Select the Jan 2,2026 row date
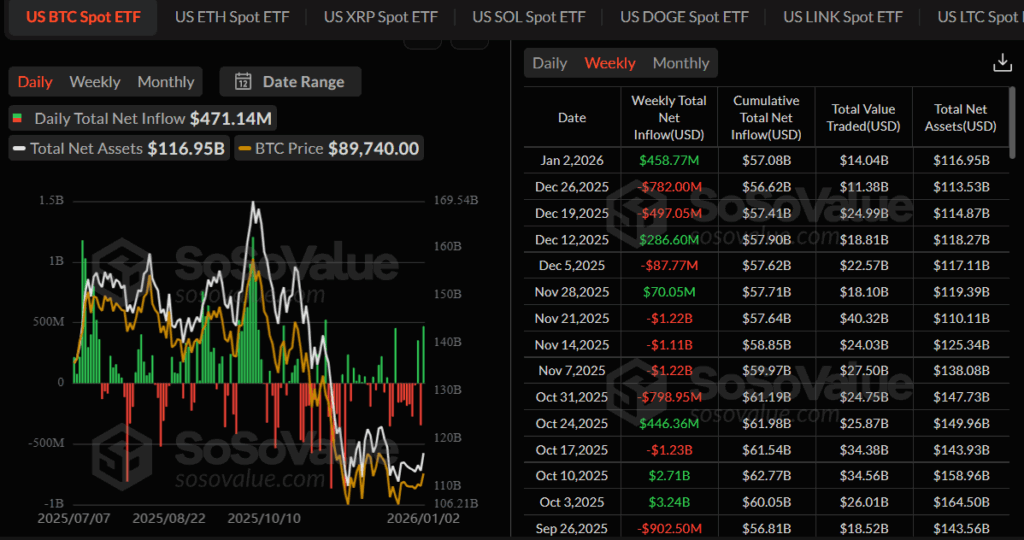Screen dimensions: 1024x540 [x=572, y=160]
